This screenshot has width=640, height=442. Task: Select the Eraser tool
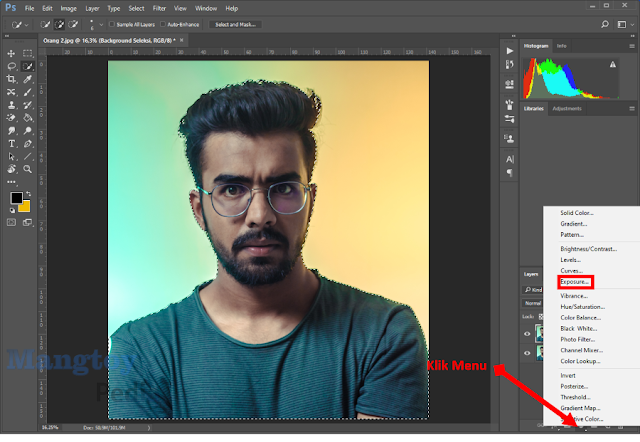point(11,118)
